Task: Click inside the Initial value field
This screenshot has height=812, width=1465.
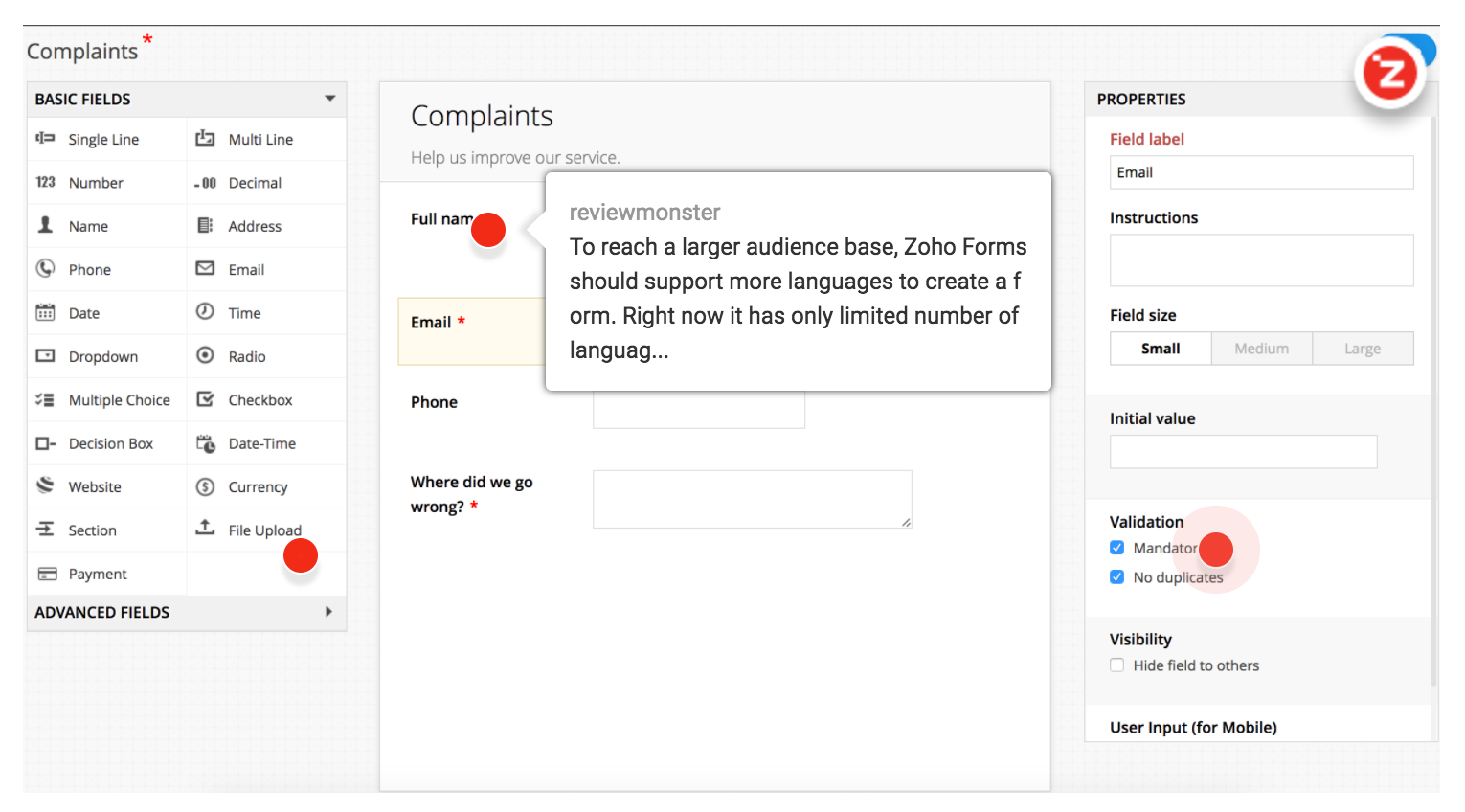Action: pyautogui.click(x=1242, y=451)
